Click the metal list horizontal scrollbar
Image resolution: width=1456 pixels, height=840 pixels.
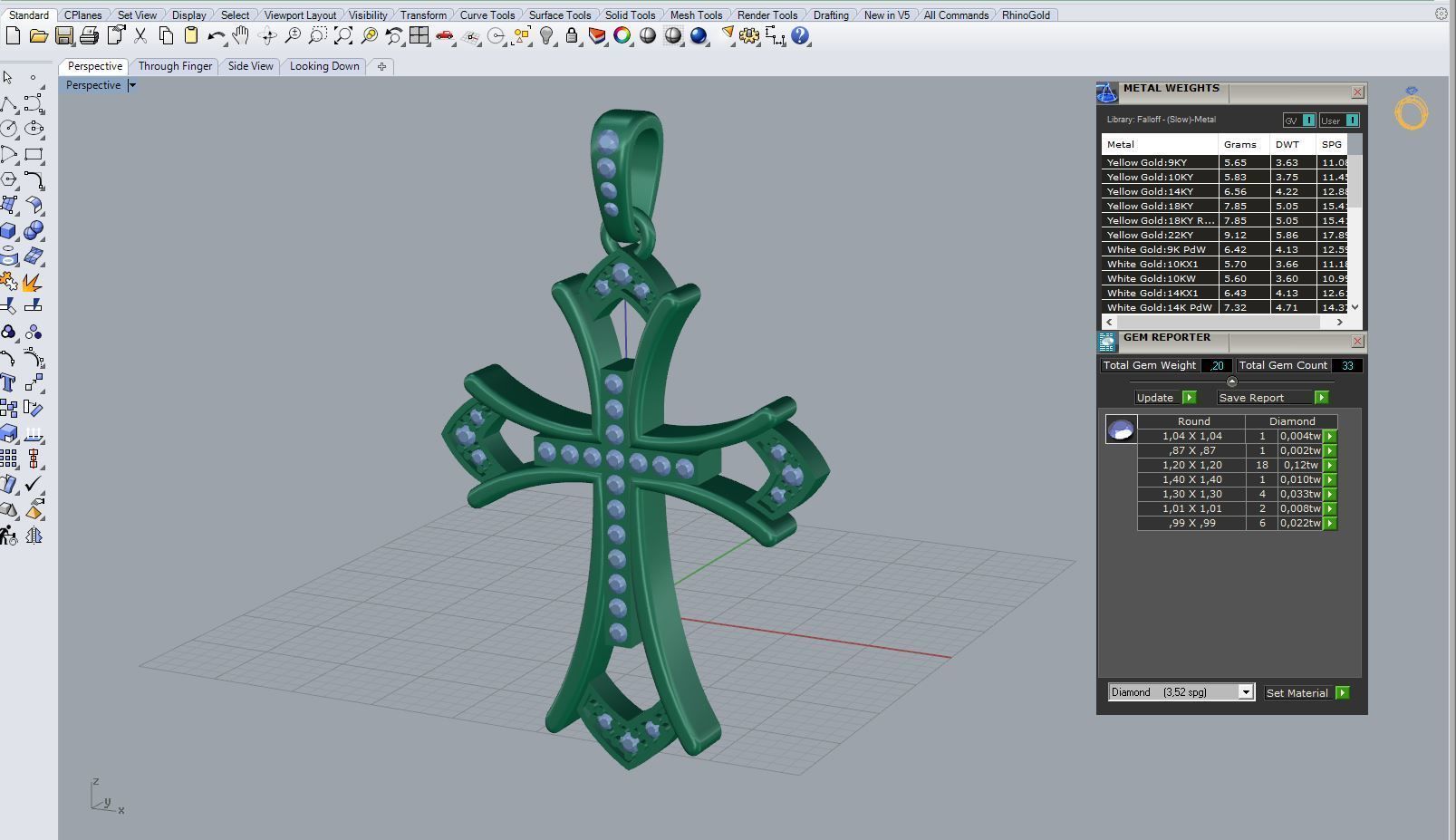[x=1224, y=322]
